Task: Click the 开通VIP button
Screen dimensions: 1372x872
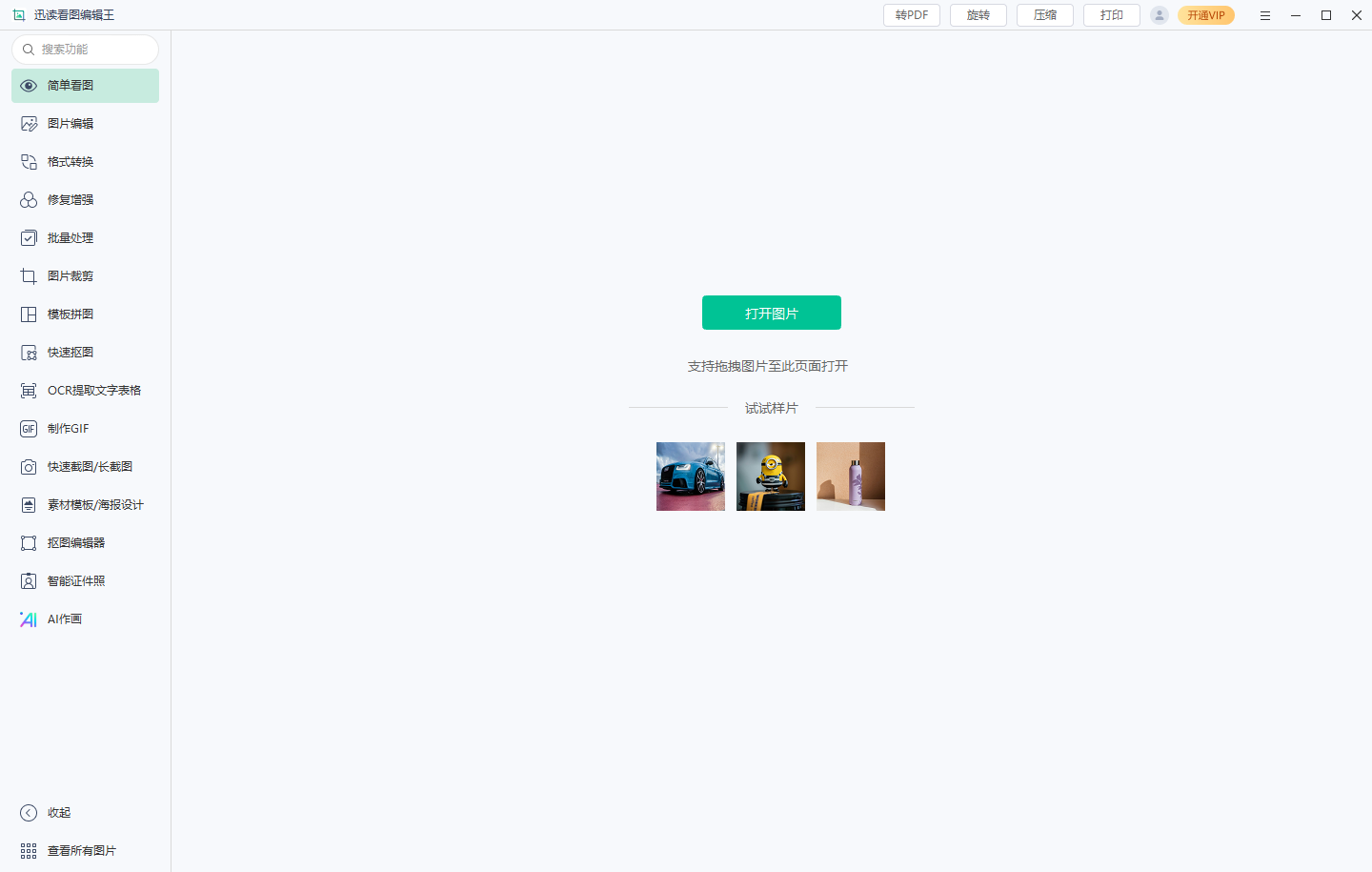Action: (1206, 15)
